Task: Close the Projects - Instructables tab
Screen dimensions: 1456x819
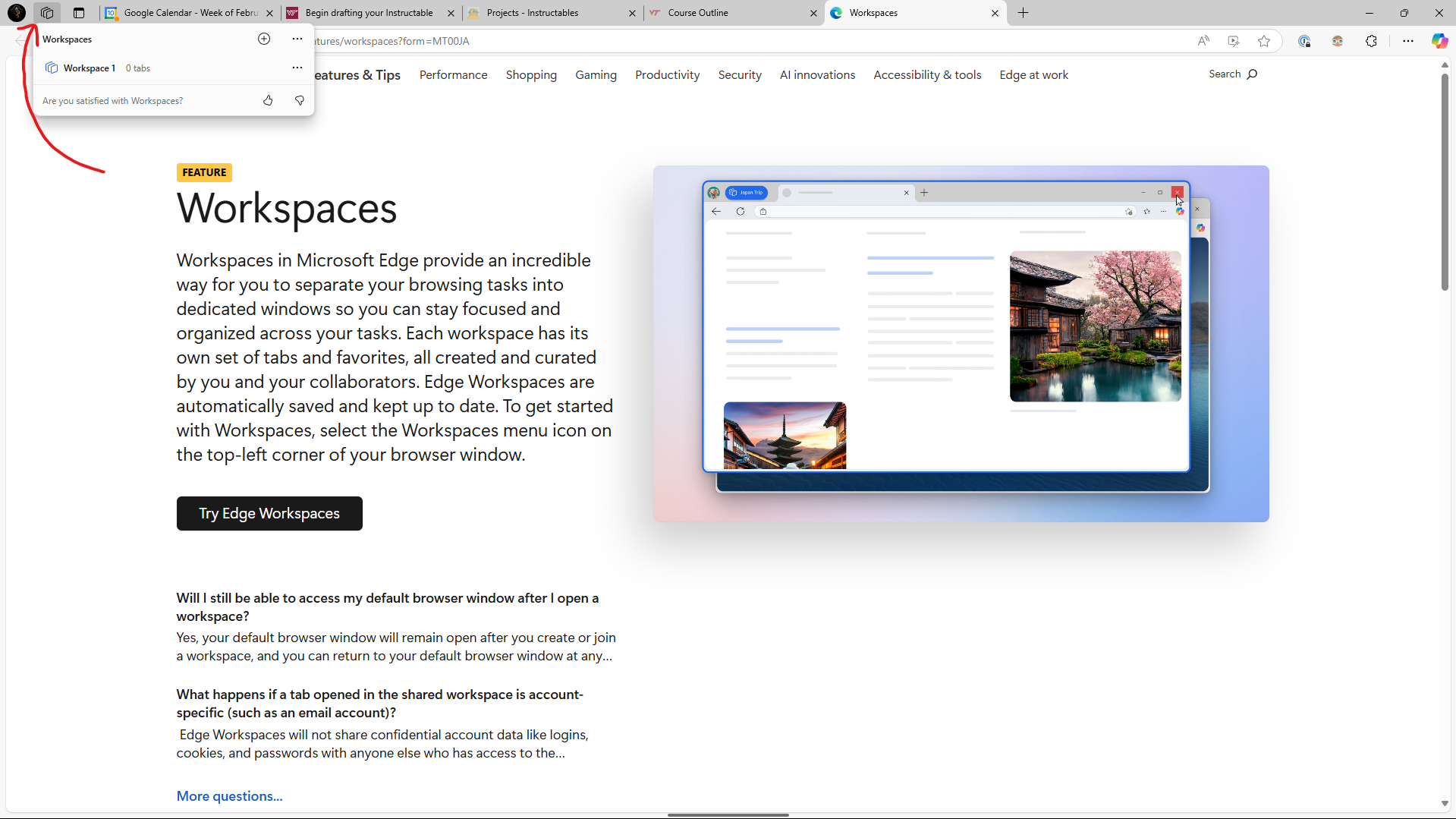Action: point(632,13)
